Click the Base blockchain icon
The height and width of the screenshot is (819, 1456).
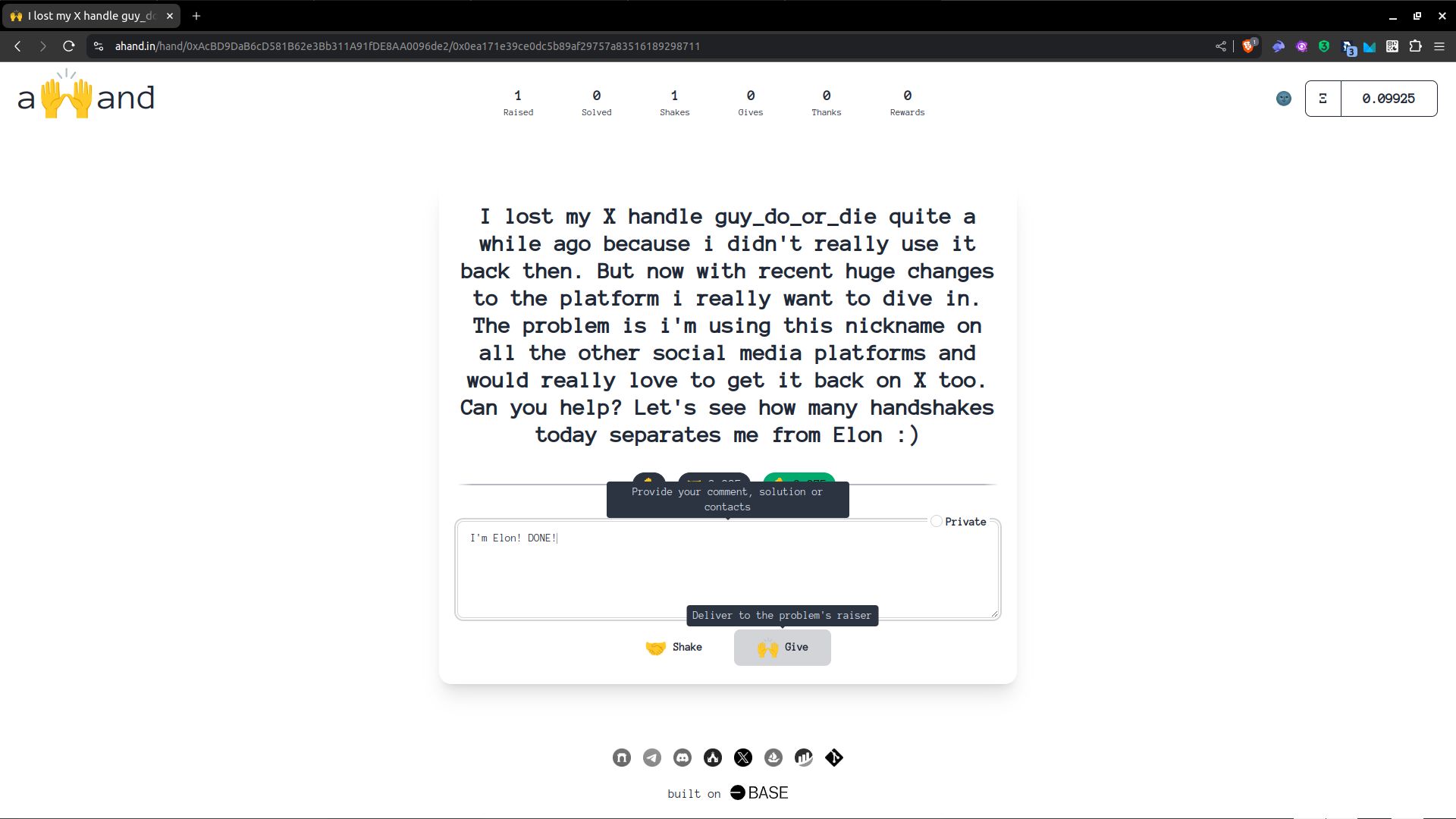point(736,793)
